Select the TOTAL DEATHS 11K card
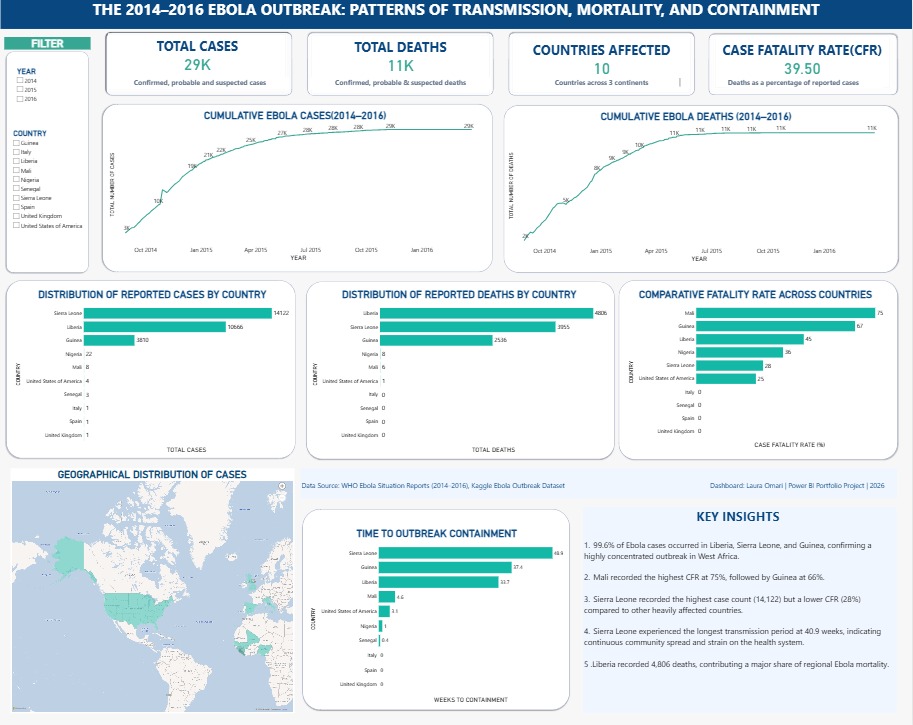 (x=400, y=64)
